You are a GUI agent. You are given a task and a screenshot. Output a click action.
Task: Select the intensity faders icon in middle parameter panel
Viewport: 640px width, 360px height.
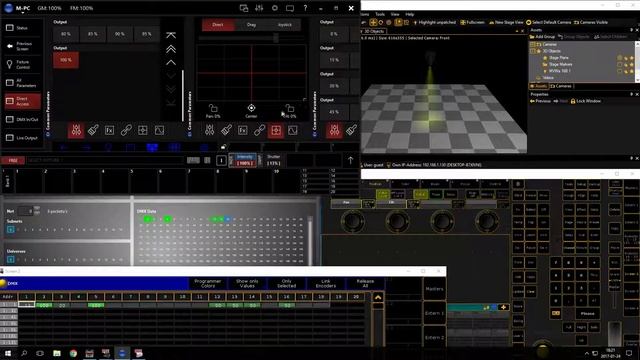click(209, 130)
